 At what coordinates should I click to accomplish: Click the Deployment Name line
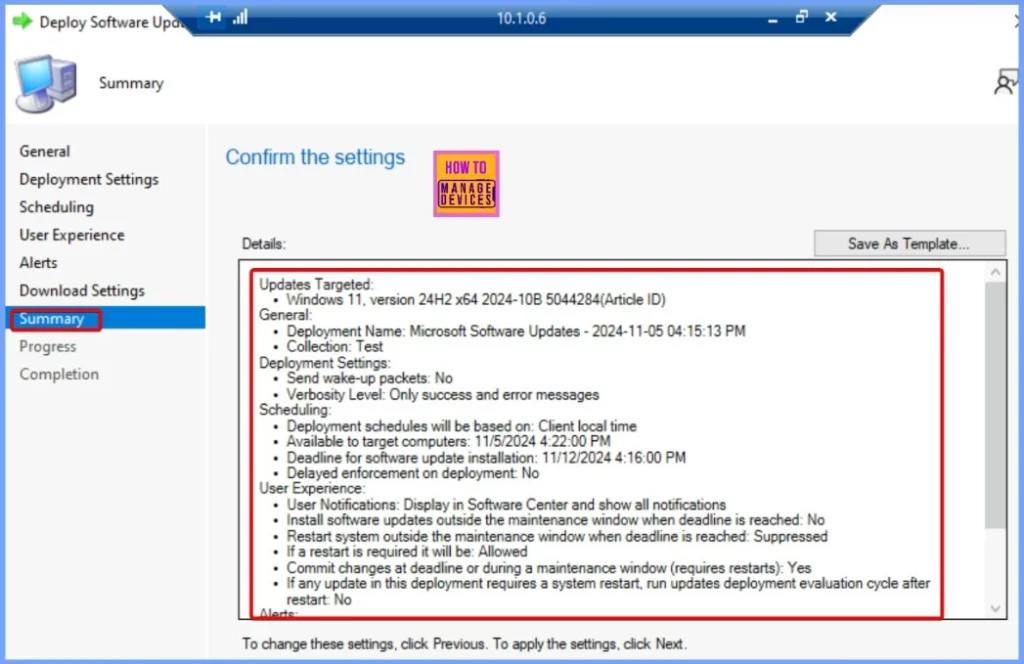click(516, 331)
